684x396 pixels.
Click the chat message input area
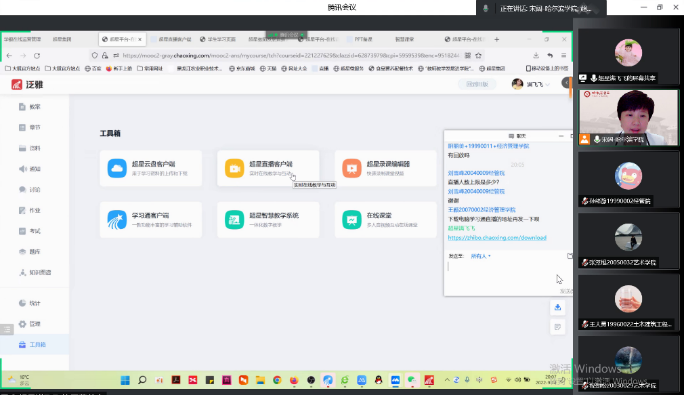point(507,274)
